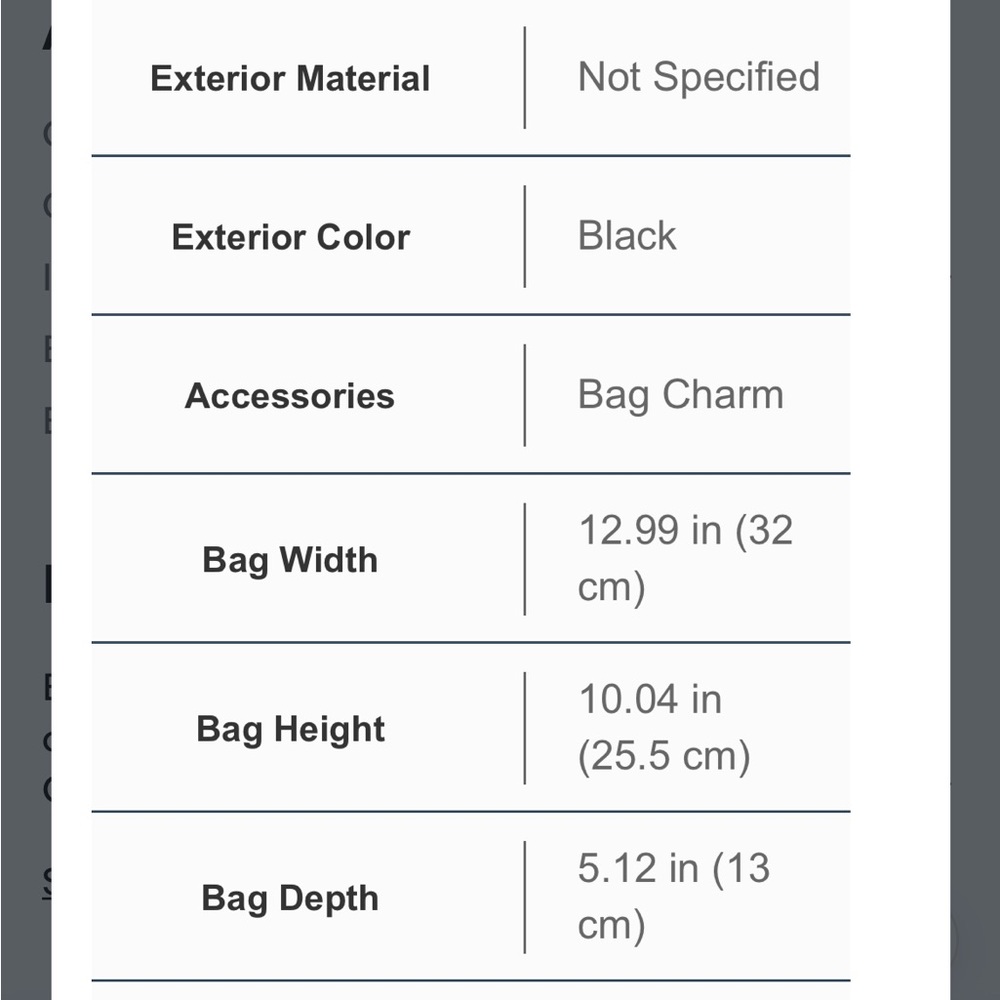Click the divider in Exterior Color row
The height and width of the screenshot is (1000, 1000).
tap(525, 237)
